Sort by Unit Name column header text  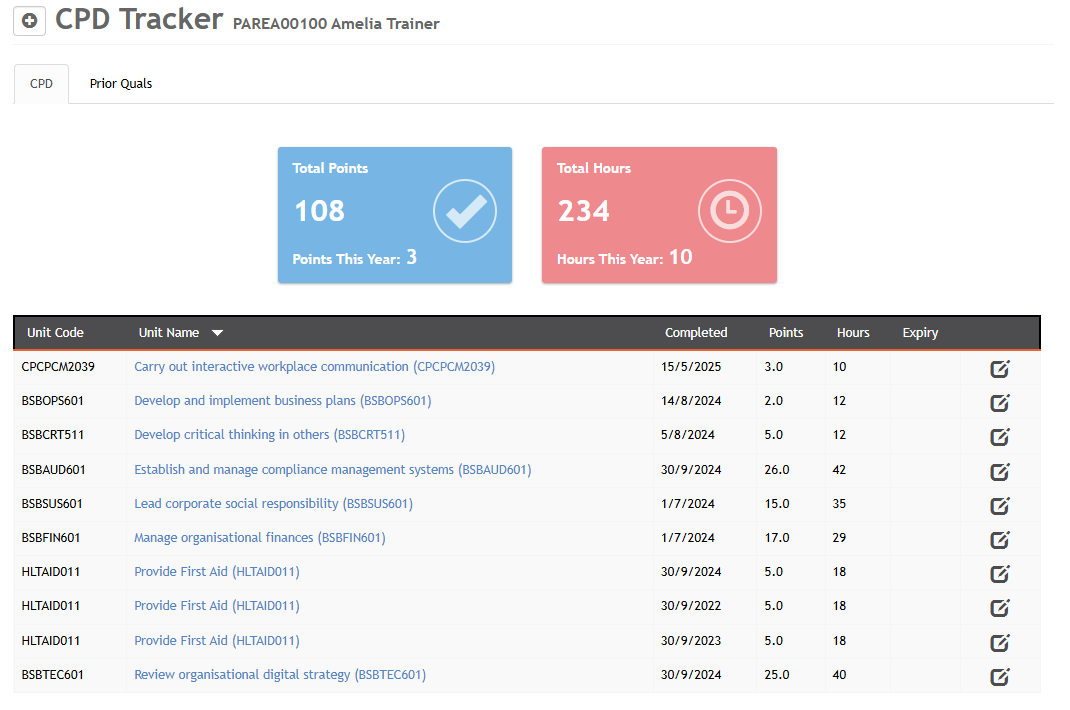pyautogui.click(x=169, y=332)
